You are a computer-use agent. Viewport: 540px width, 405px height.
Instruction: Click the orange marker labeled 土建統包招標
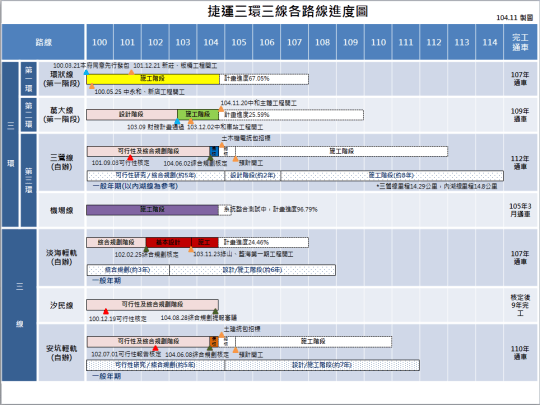[x=222, y=335]
